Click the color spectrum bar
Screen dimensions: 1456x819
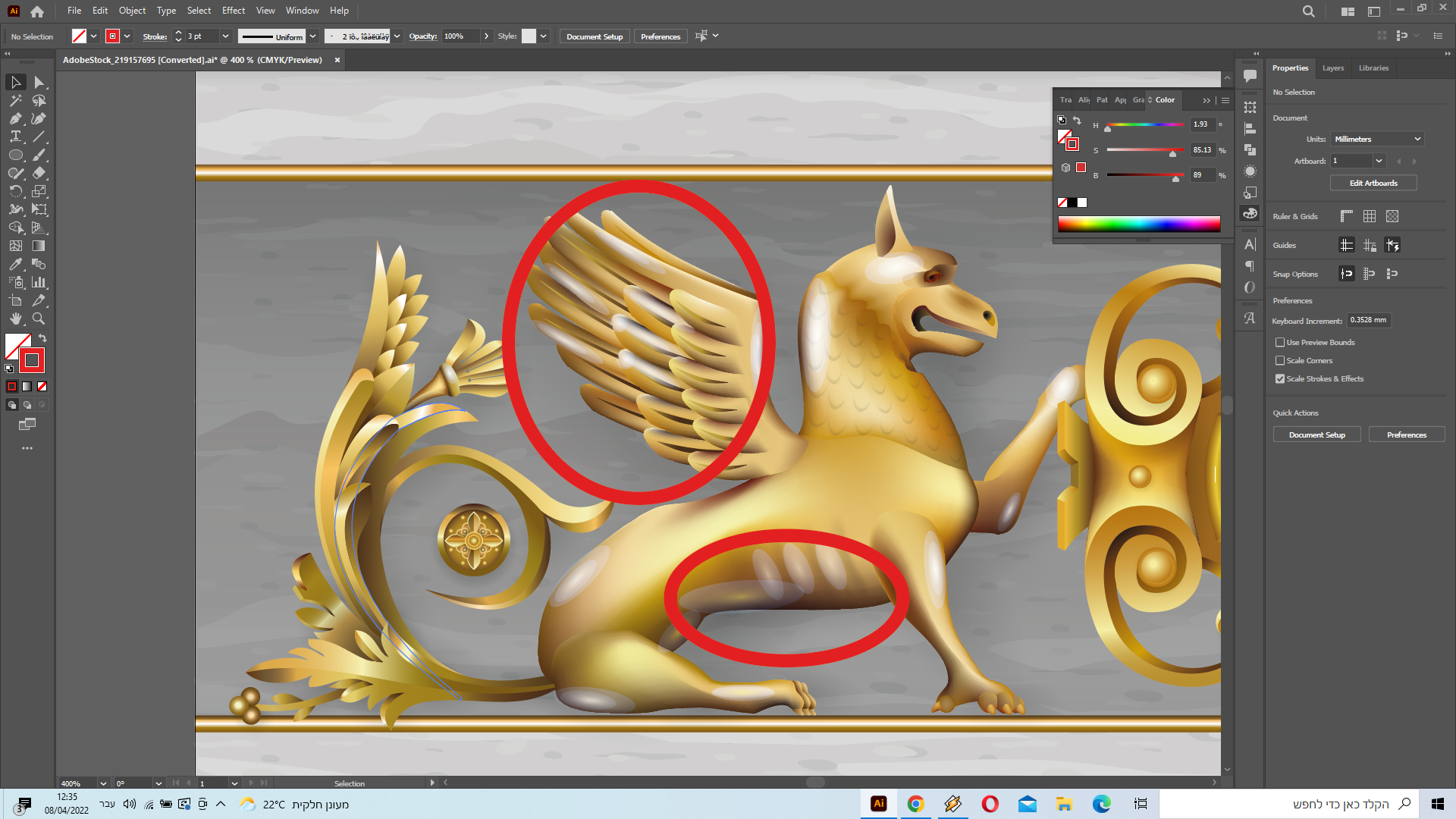(1138, 224)
